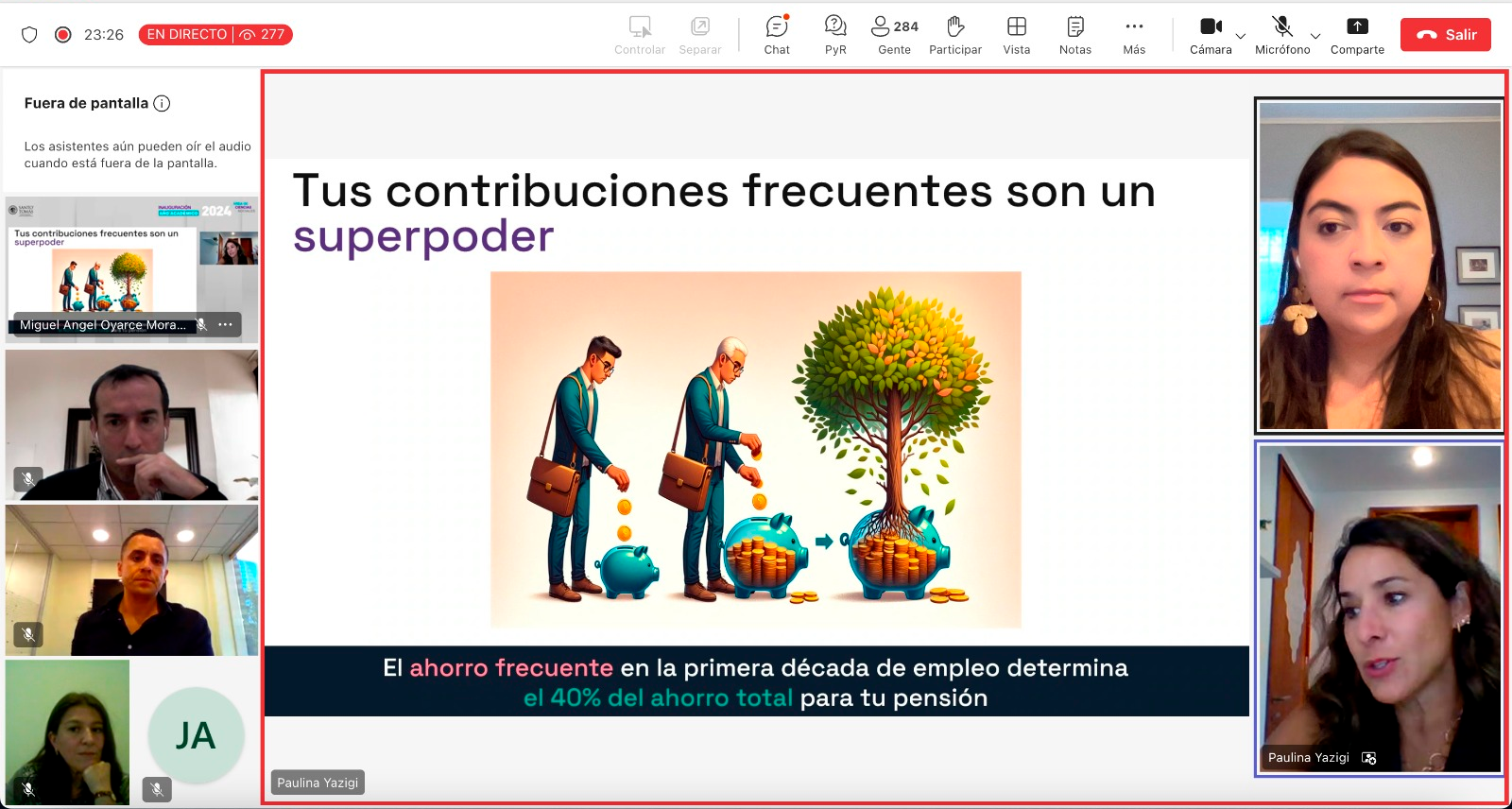The image size is (1512, 809).
Task: Select the JA participant avatar
Action: 196,735
